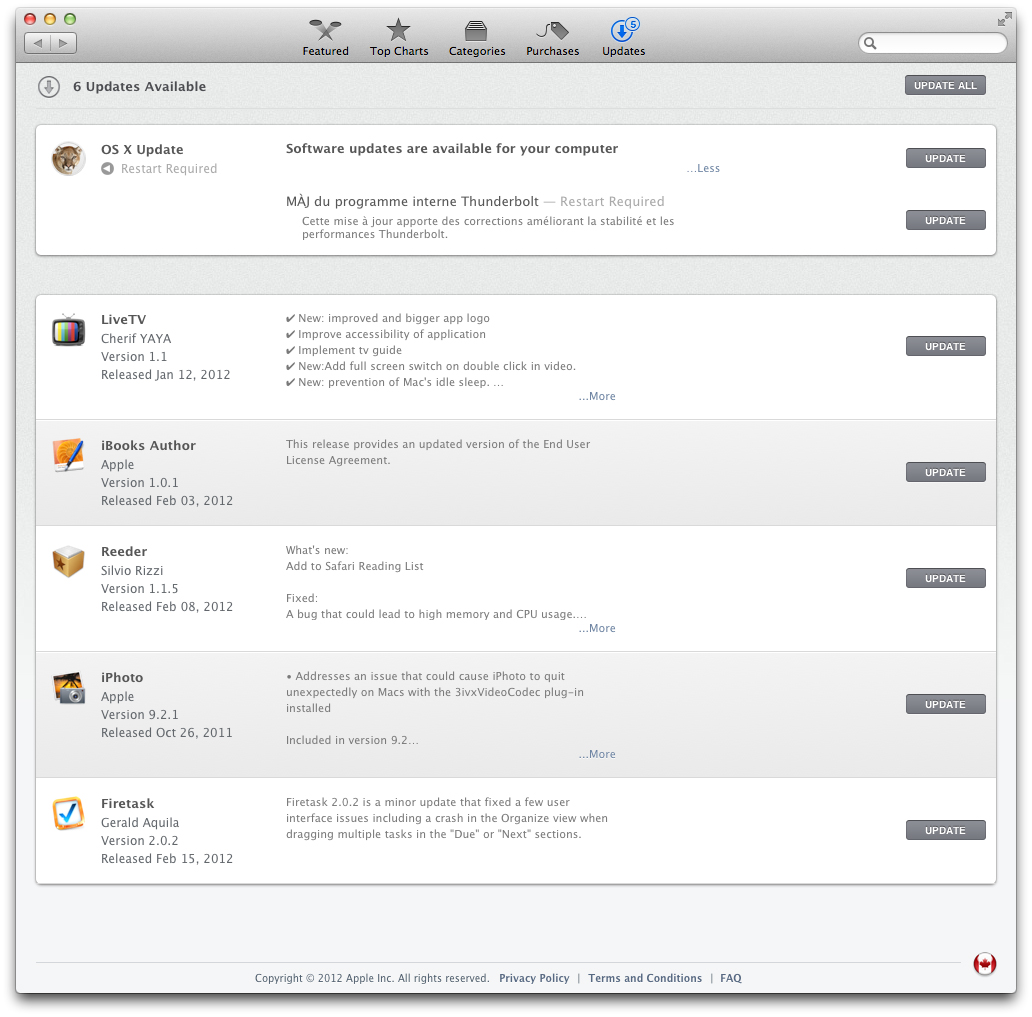Update the OS X software updates

(x=945, y=159)
